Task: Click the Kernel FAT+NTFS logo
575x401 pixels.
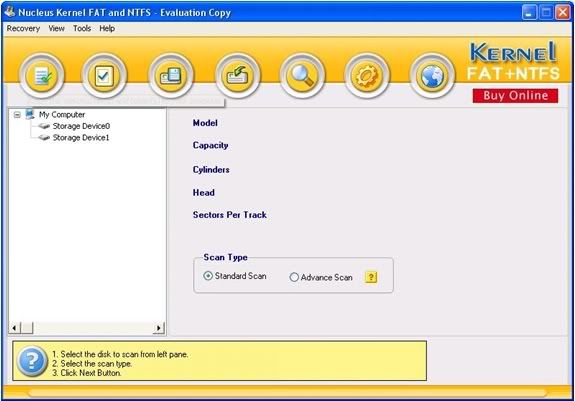Action: coord(513,61)
